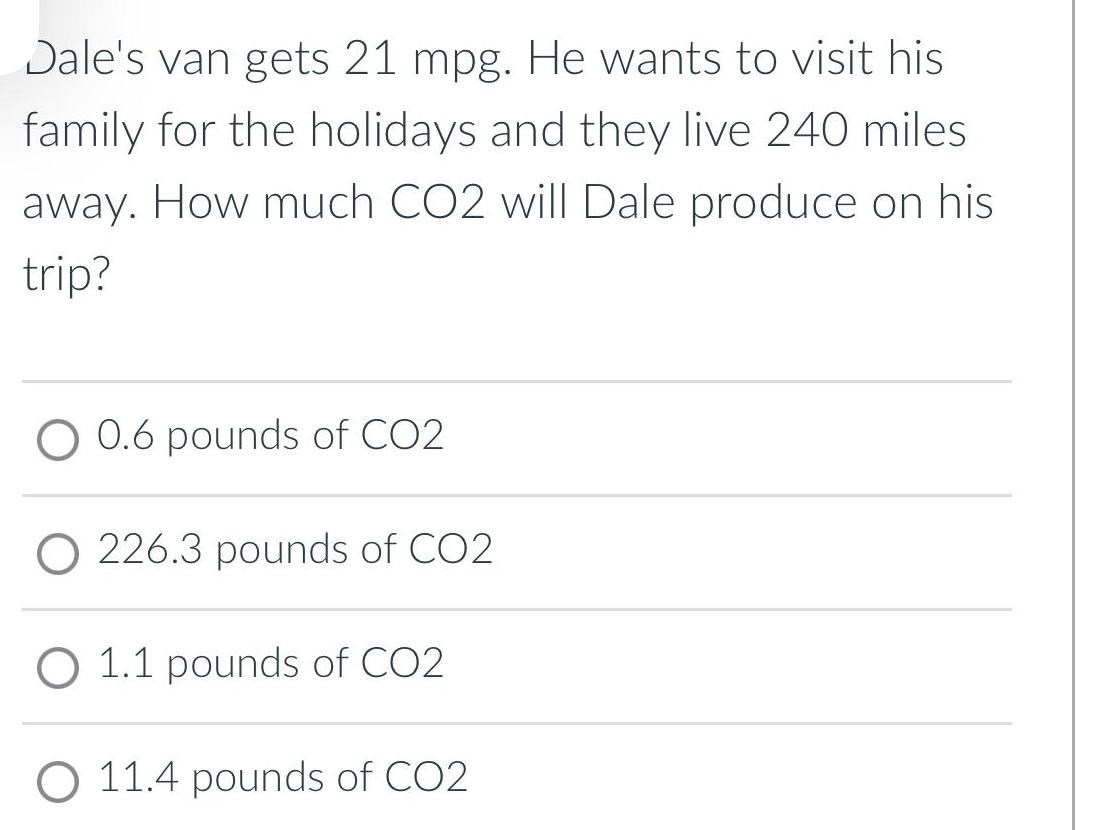Click the answer label reading 0.6 pounds of CO2
Viewport: 1096px width, 830px height.
[270, 436]
